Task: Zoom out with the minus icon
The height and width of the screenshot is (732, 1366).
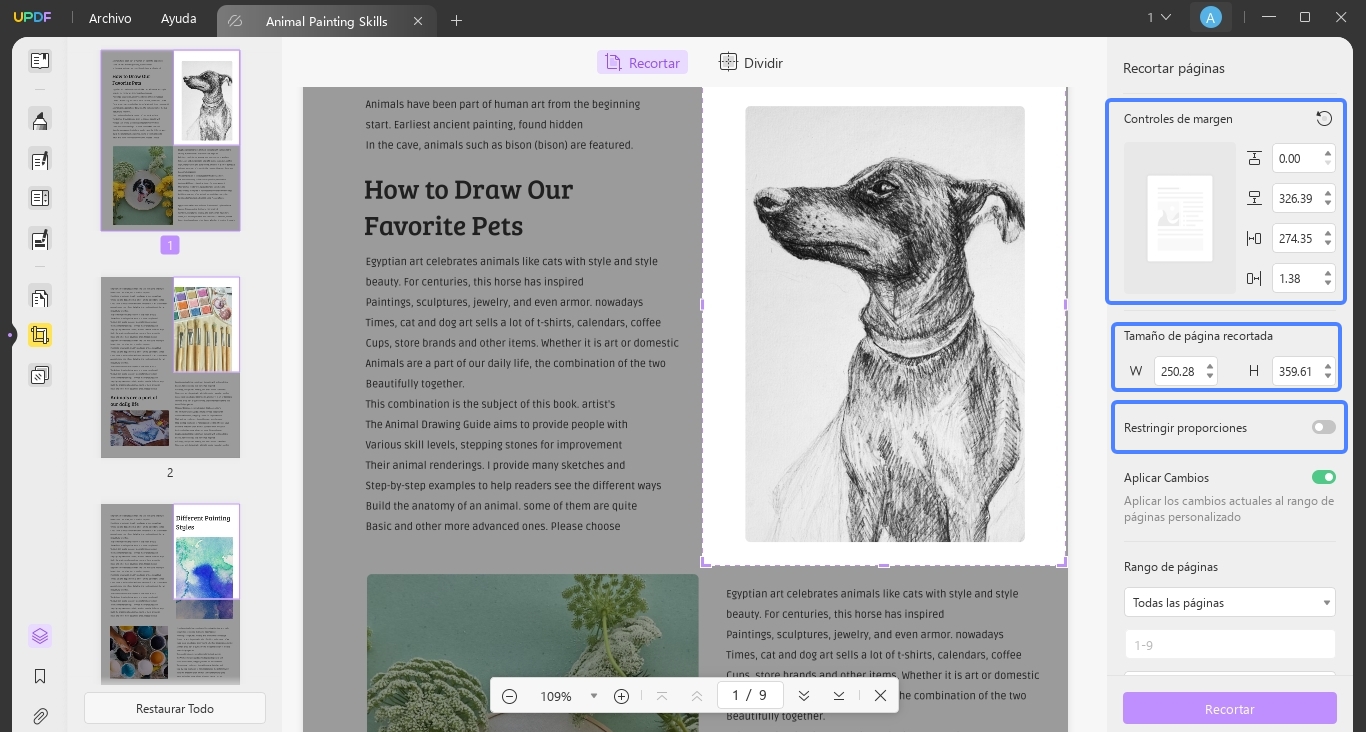Action: (x=510, y=696)
